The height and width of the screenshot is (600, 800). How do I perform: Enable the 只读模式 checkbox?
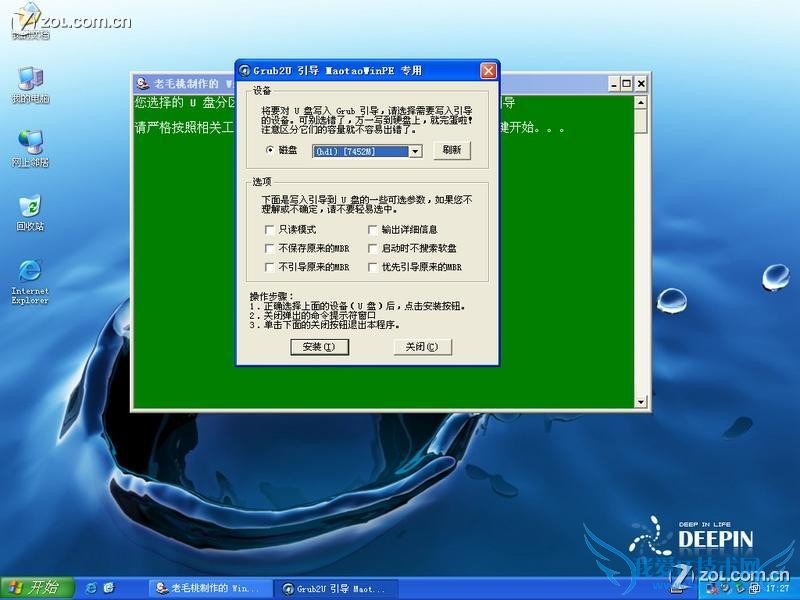pyautogui.click(x=269, y=230)
